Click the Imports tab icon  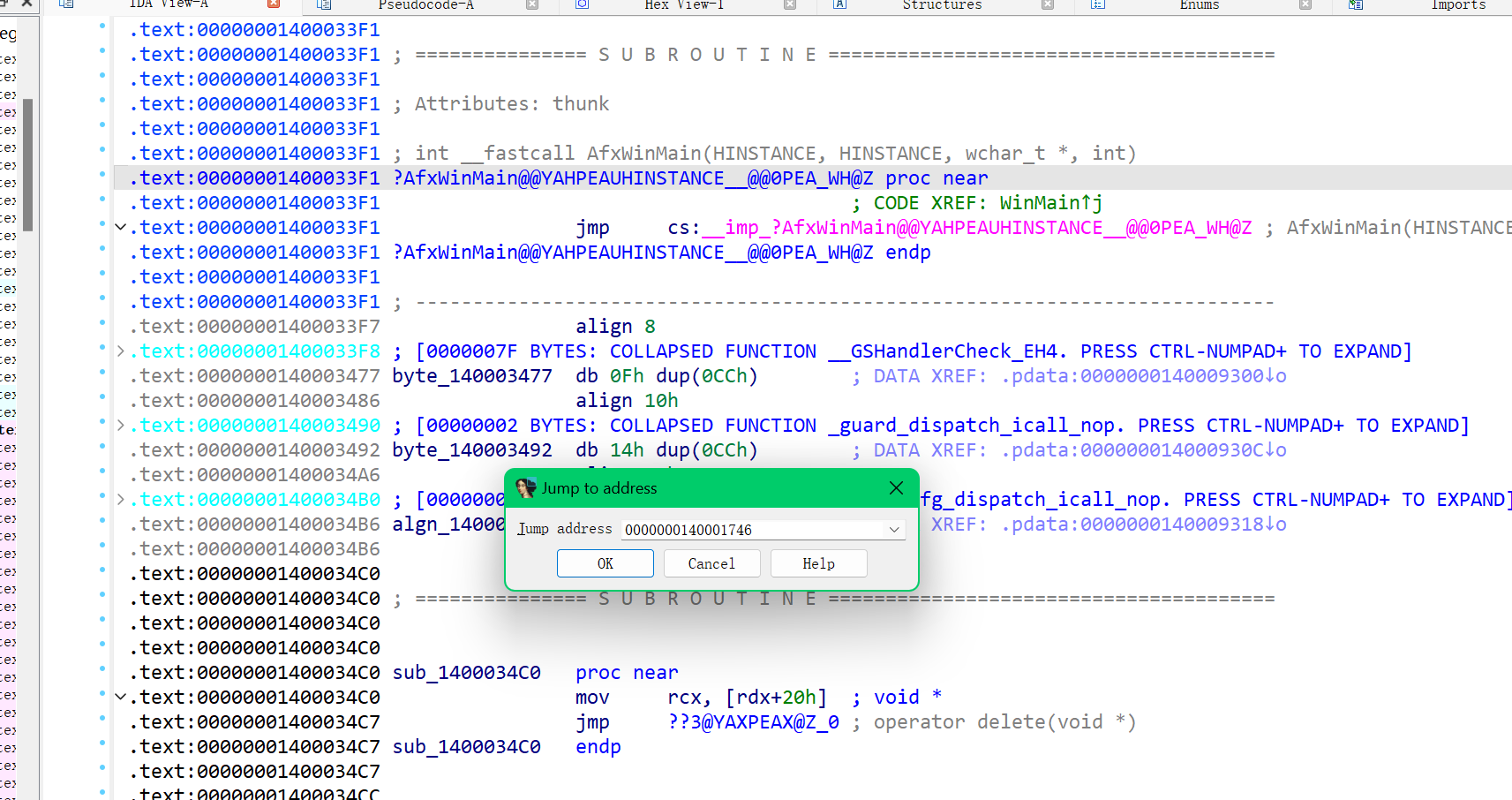pyautogui.click(x=1356, y=4)
